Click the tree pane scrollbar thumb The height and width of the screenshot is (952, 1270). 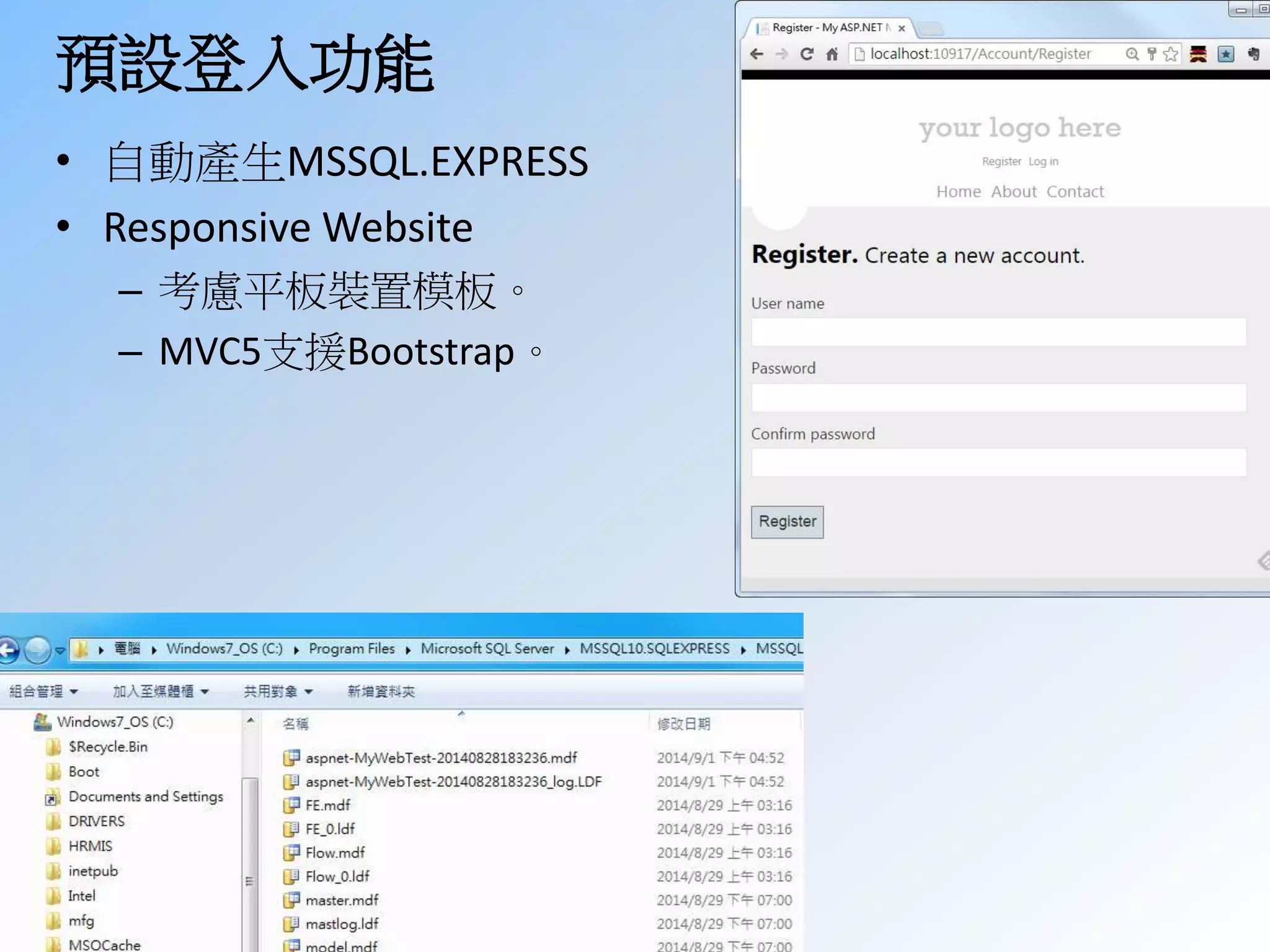(250, 865)
